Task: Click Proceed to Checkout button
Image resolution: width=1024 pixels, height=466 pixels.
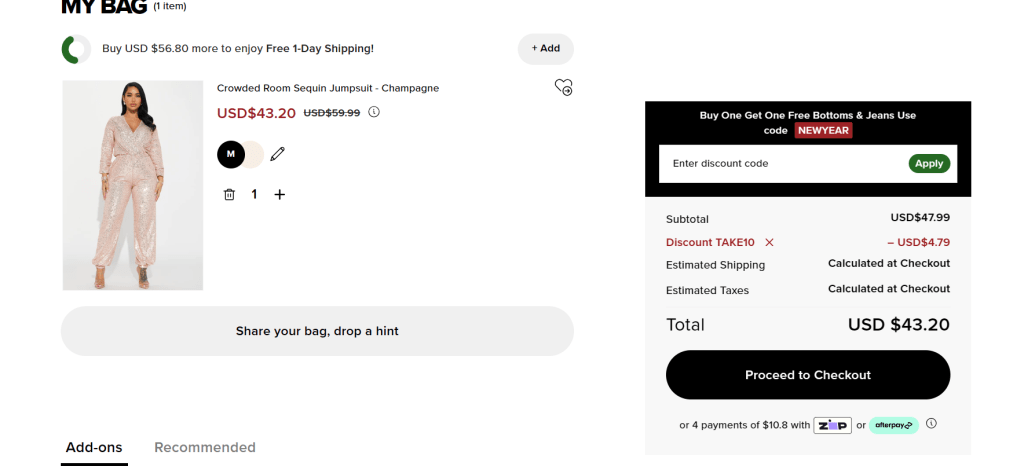Action: [808, 375]
